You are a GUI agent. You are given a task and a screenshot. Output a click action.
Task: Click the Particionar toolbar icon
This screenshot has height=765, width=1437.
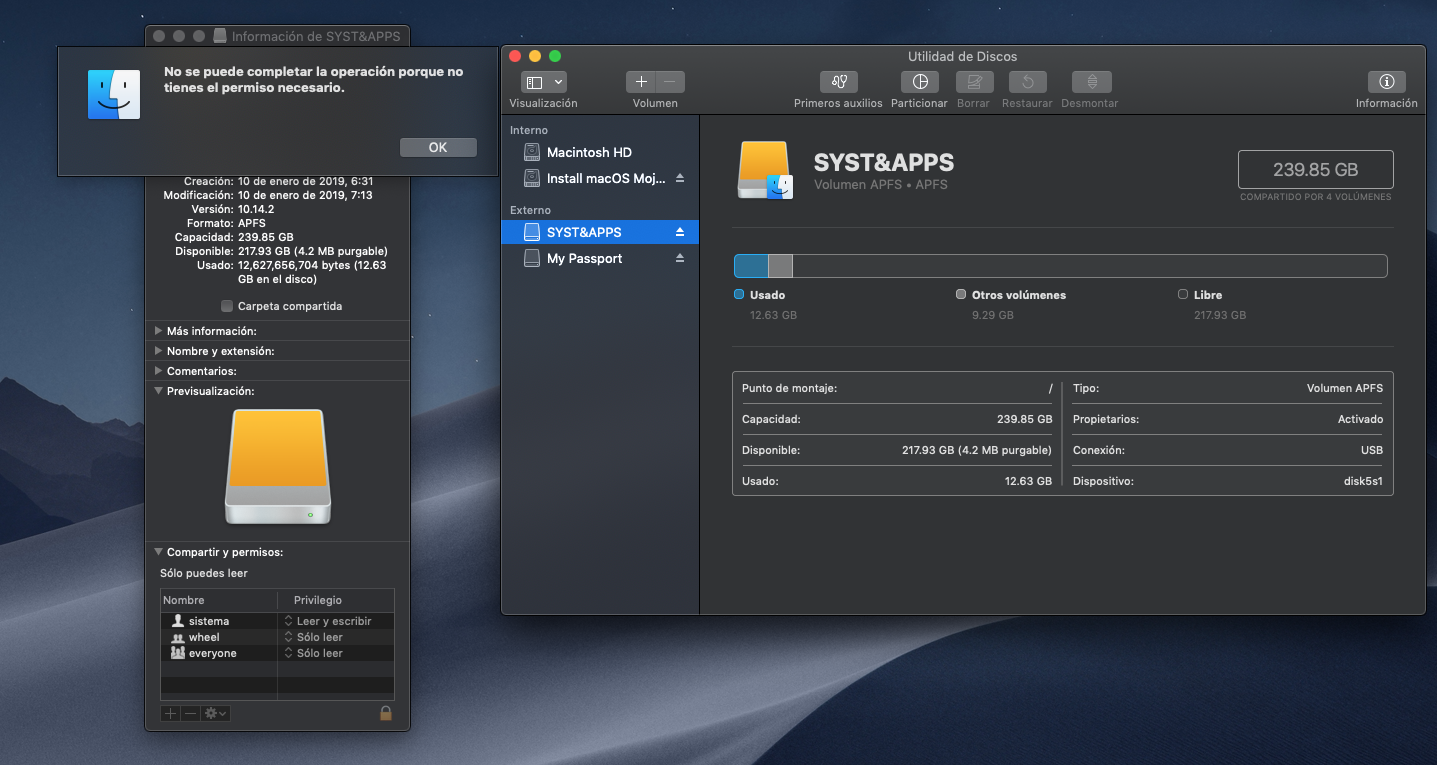pyautogui.click(x=919, y=82)
